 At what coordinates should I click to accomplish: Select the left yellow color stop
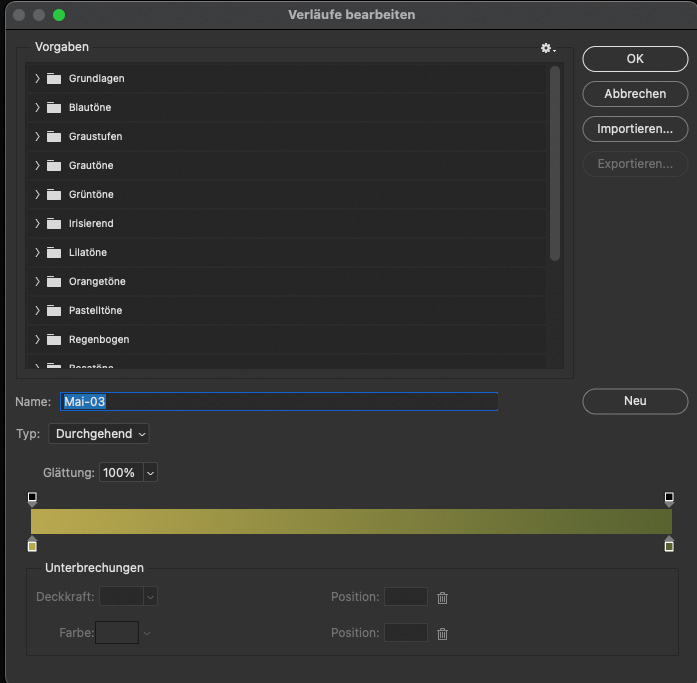click(32, 544)
